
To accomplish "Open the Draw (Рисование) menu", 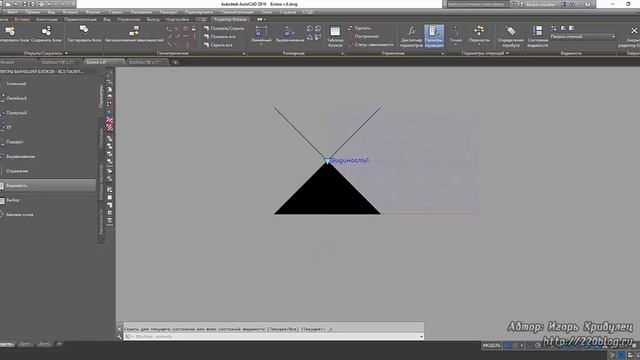I will click(x=141, y=12).
